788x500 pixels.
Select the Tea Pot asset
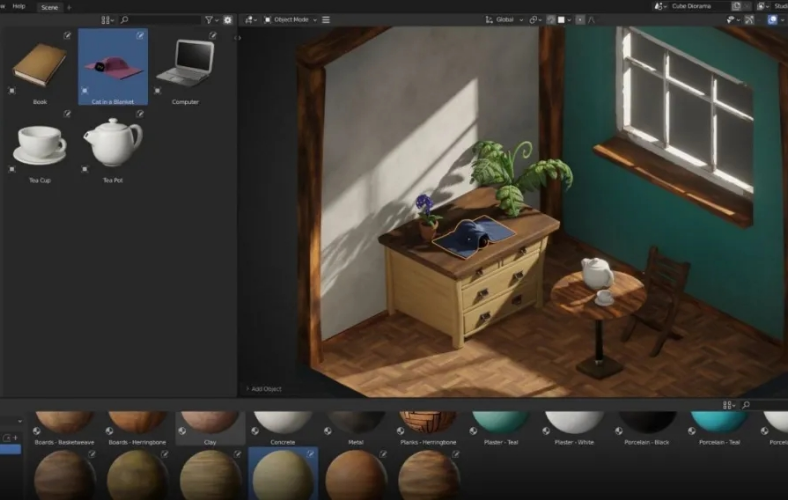coord(113,145)
